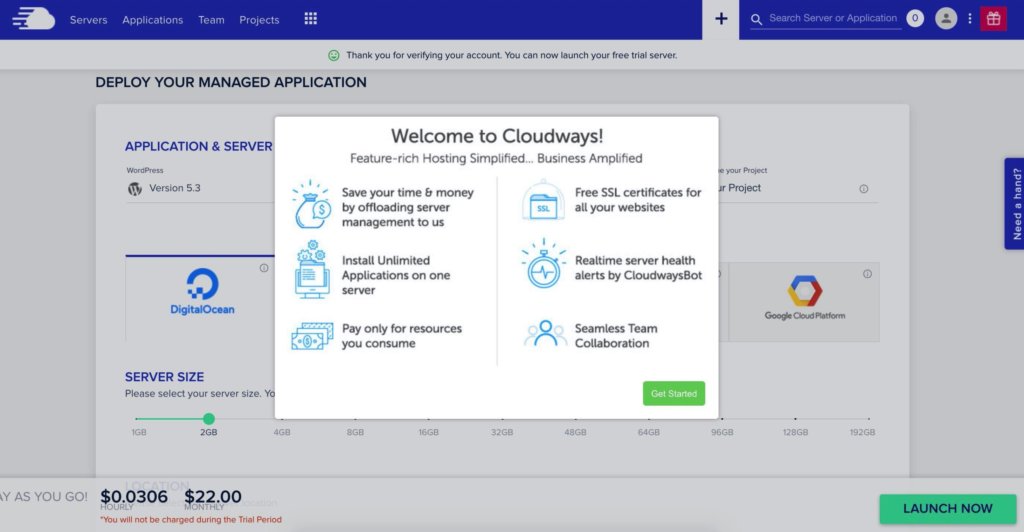The width and height of the screenshot is (1024, 532).
Task: Set server size to 4GB
Action: click(x=282, y=432)
